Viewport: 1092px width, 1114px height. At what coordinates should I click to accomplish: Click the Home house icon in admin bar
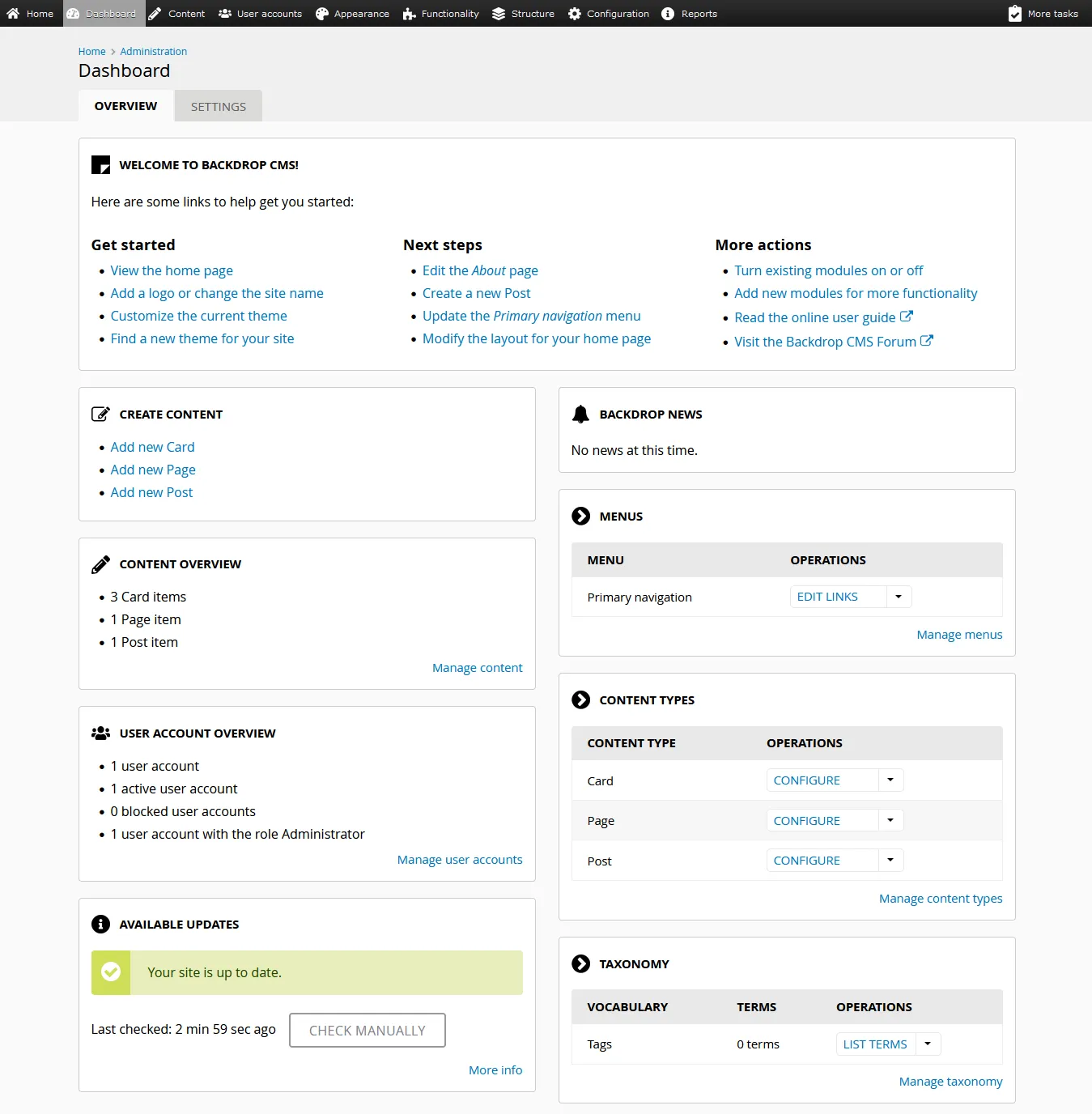pyautogui.click(x=13, y=13)
